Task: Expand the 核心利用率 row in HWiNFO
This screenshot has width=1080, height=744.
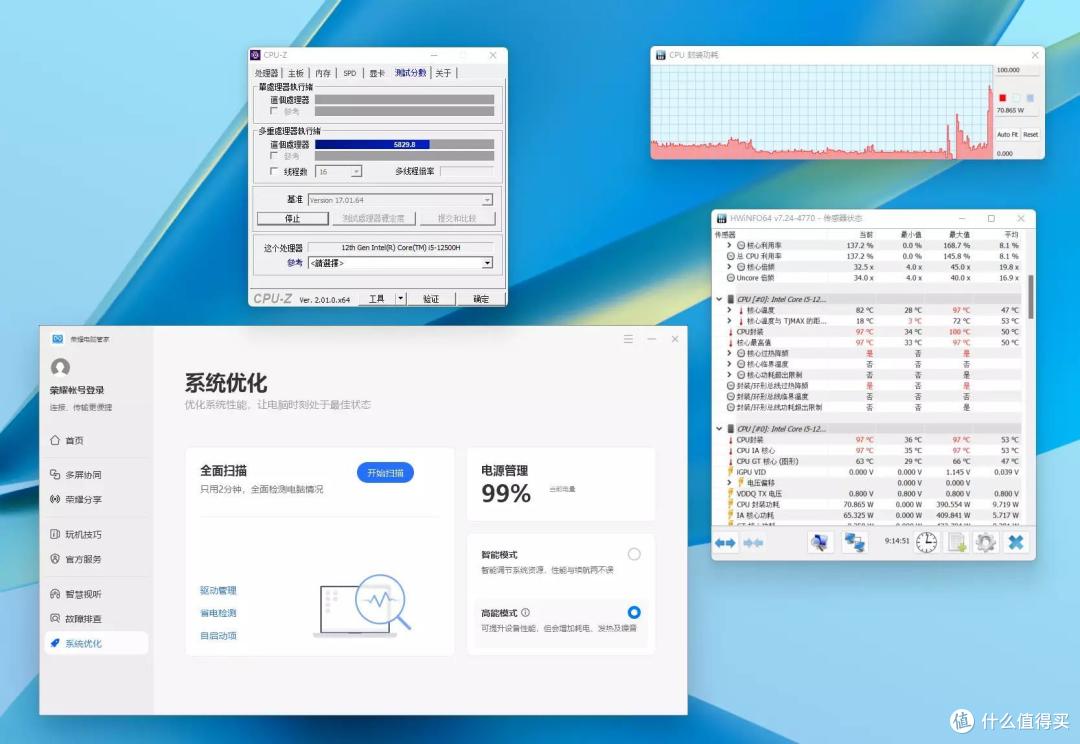Action: click(729, 245)
